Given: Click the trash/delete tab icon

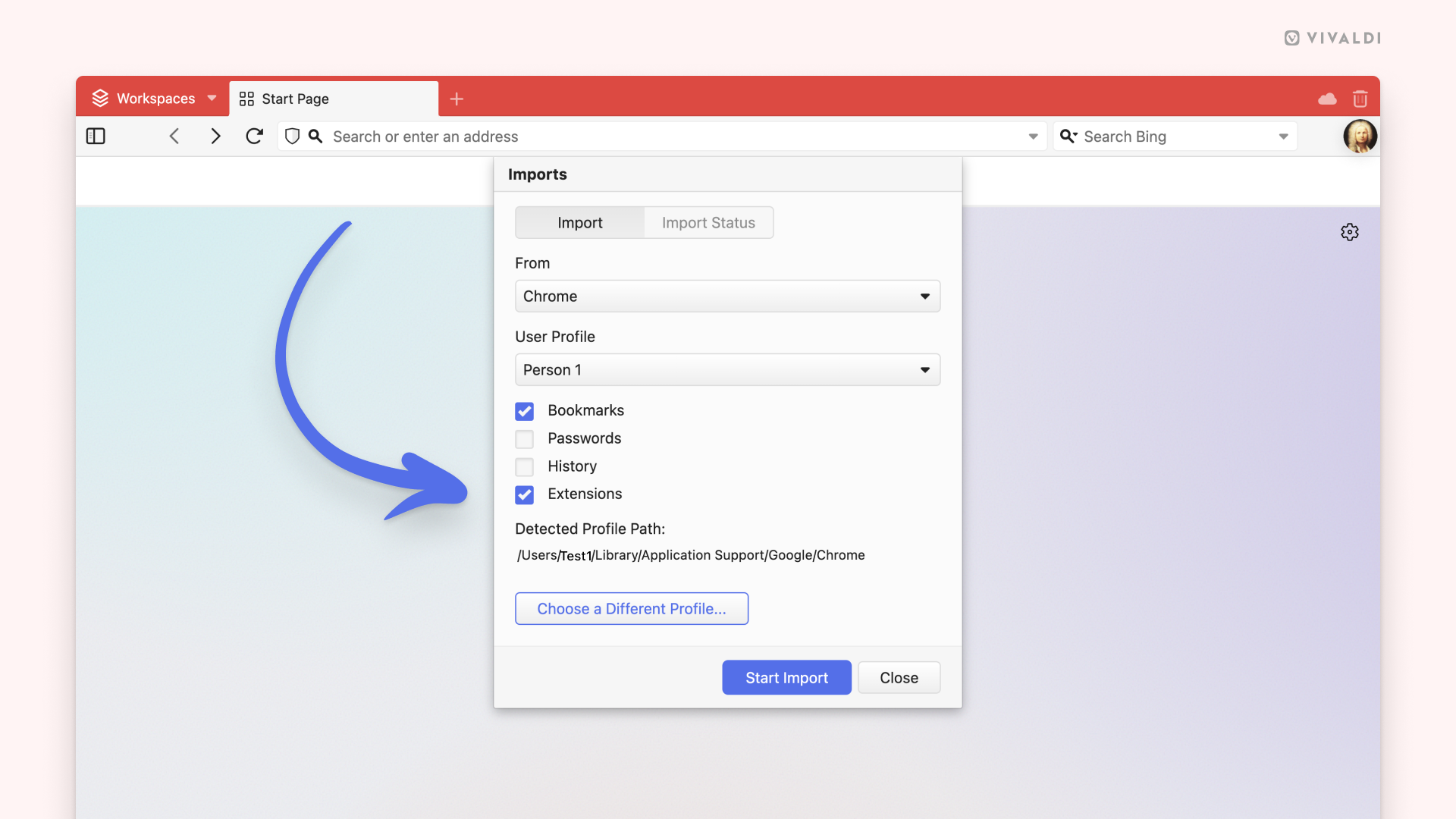Looking at the screenshot, I should pos(1360,97).
